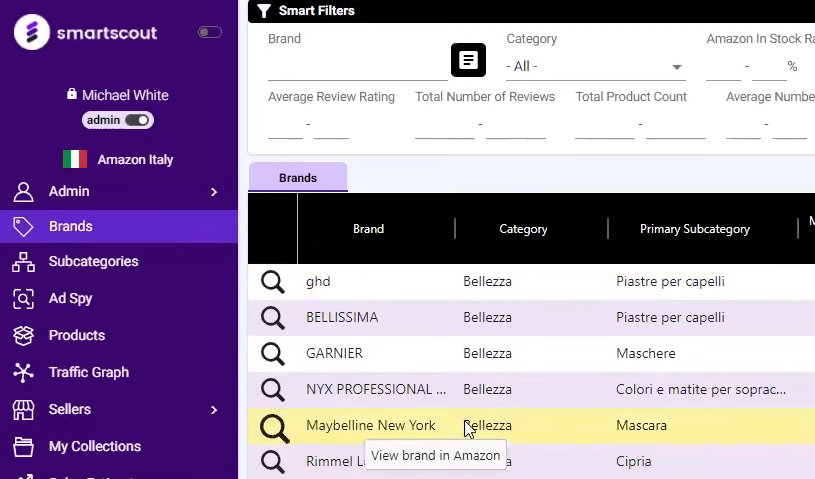Image resolution: width=815 pixels, height=479 pixels.
Task: Click Total Product Count maximum field
Action: 676,126
